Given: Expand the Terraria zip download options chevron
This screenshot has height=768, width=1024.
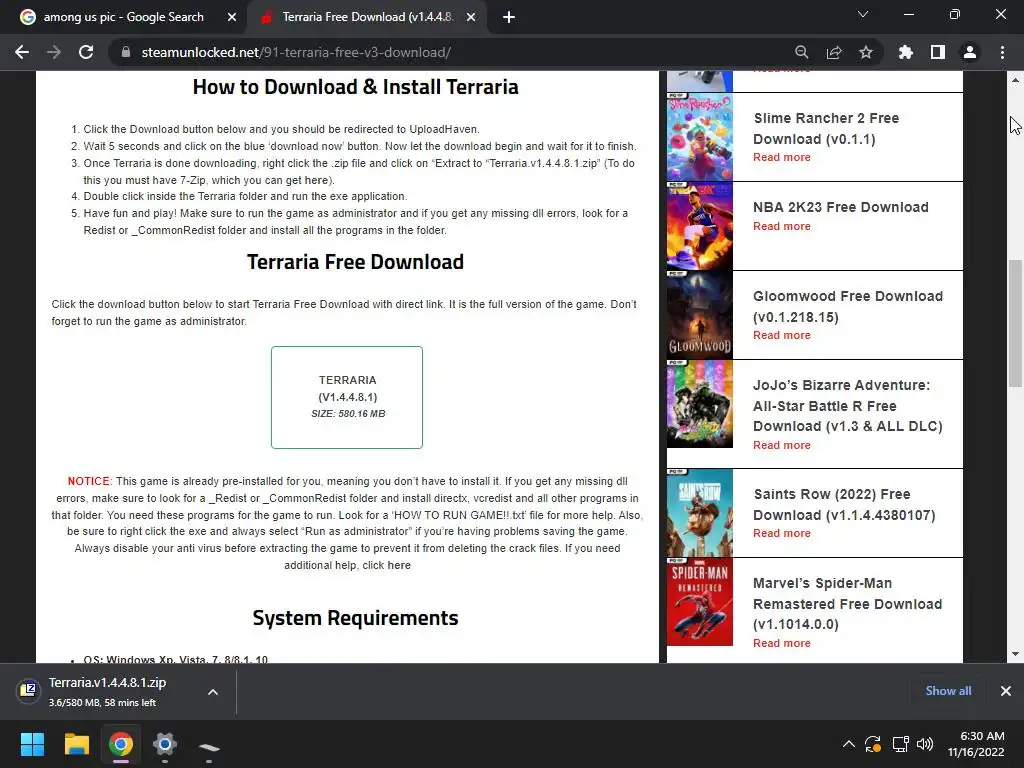Looking at the screenshot, I should pyautogui.click(x=213, y=692).
